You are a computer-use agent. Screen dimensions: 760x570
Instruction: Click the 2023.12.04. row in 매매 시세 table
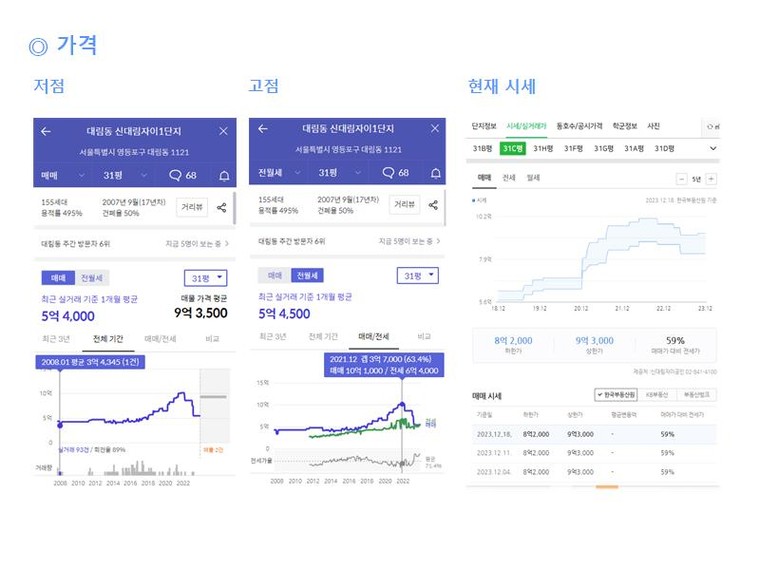594,472
